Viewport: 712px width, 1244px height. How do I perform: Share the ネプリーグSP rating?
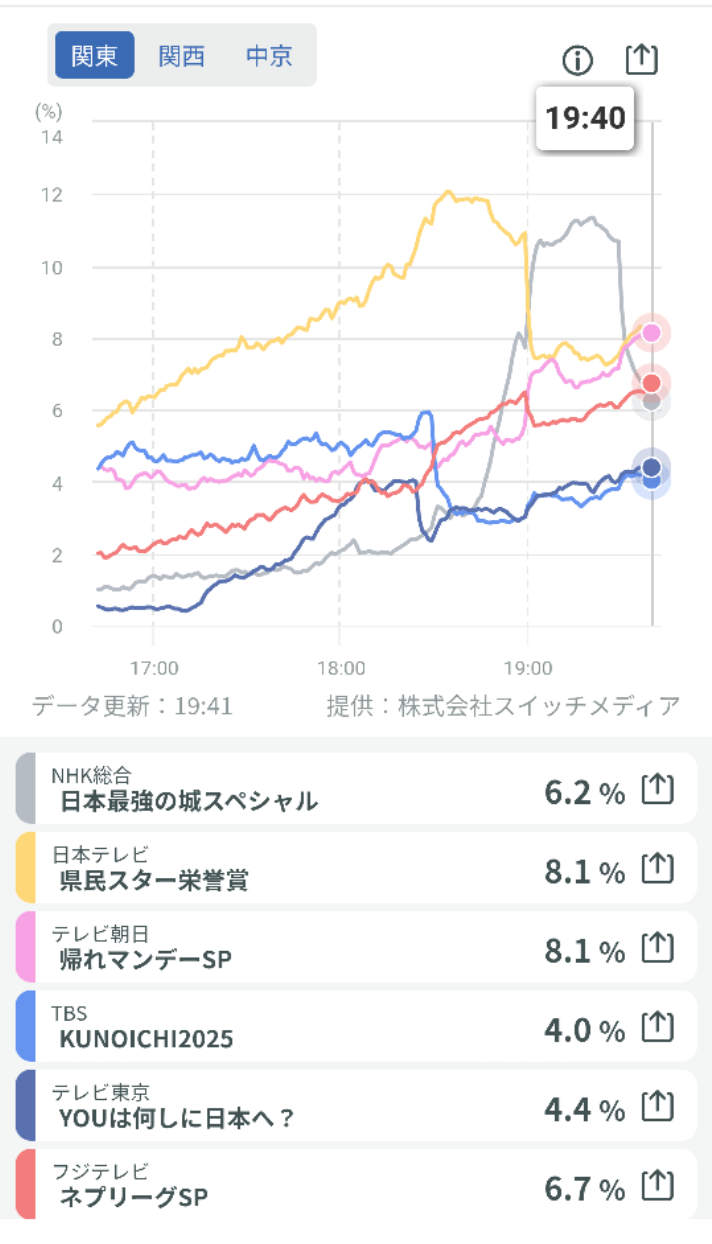657,1186
